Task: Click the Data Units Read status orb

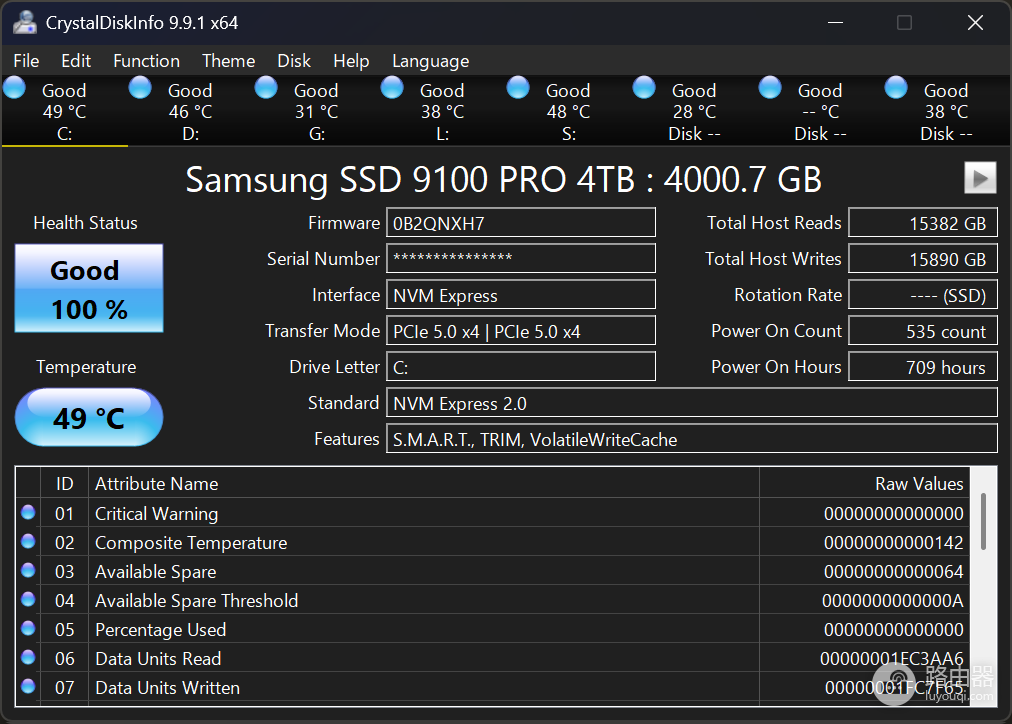Action: [x=28, y=657]
